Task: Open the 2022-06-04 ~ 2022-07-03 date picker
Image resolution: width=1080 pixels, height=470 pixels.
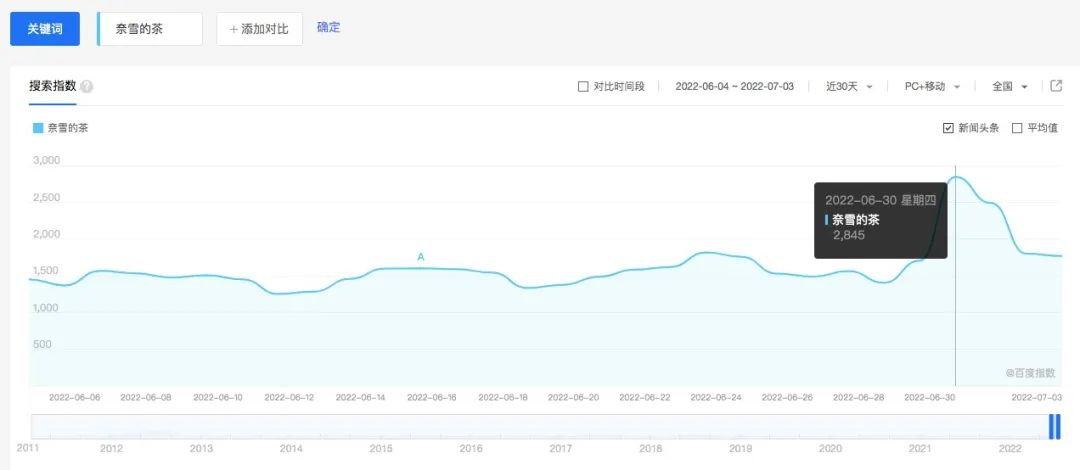Action: [734, 87]
